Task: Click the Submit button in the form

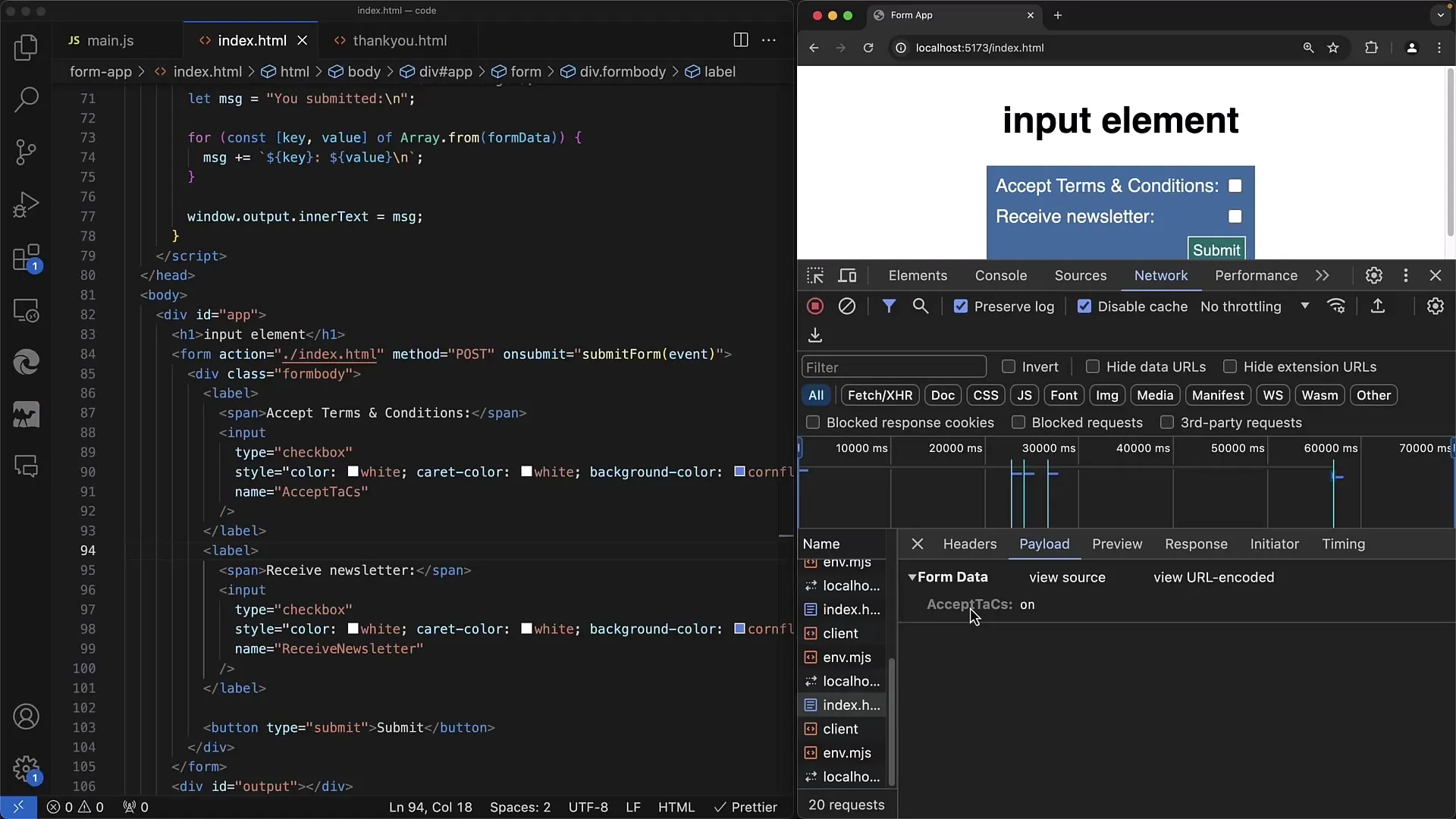Action: [x=1216, y=250]
